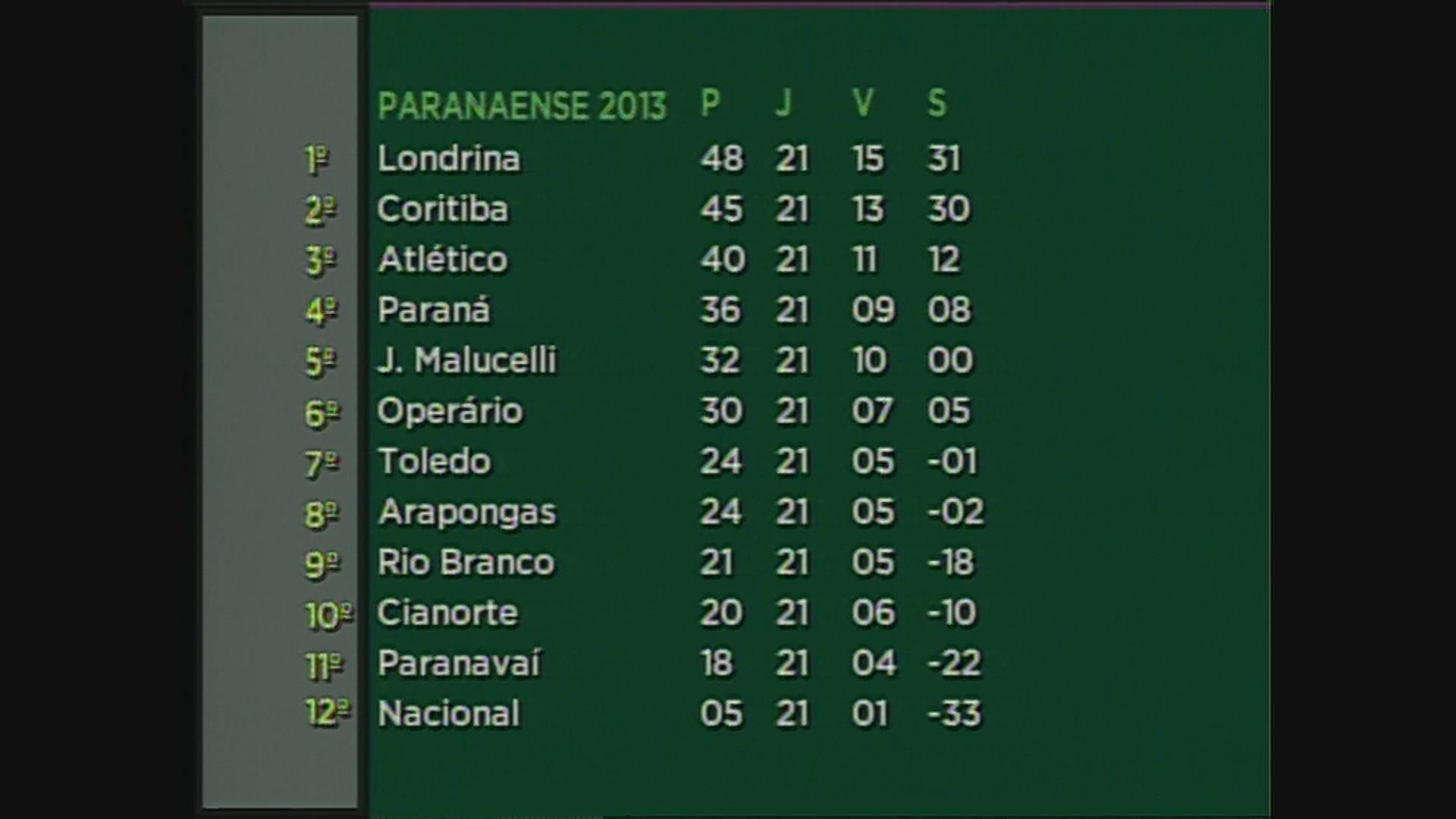The width and height of the screenshot is (1456, 819).
Task: Select the P points column header
Action: point(710,103)
